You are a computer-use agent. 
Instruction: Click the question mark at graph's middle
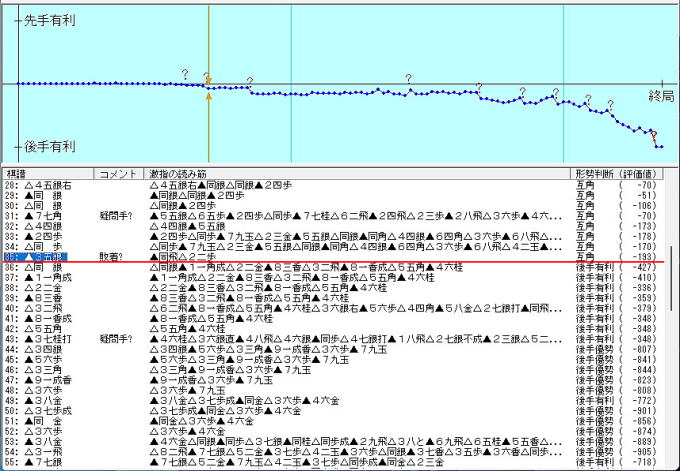408,78
